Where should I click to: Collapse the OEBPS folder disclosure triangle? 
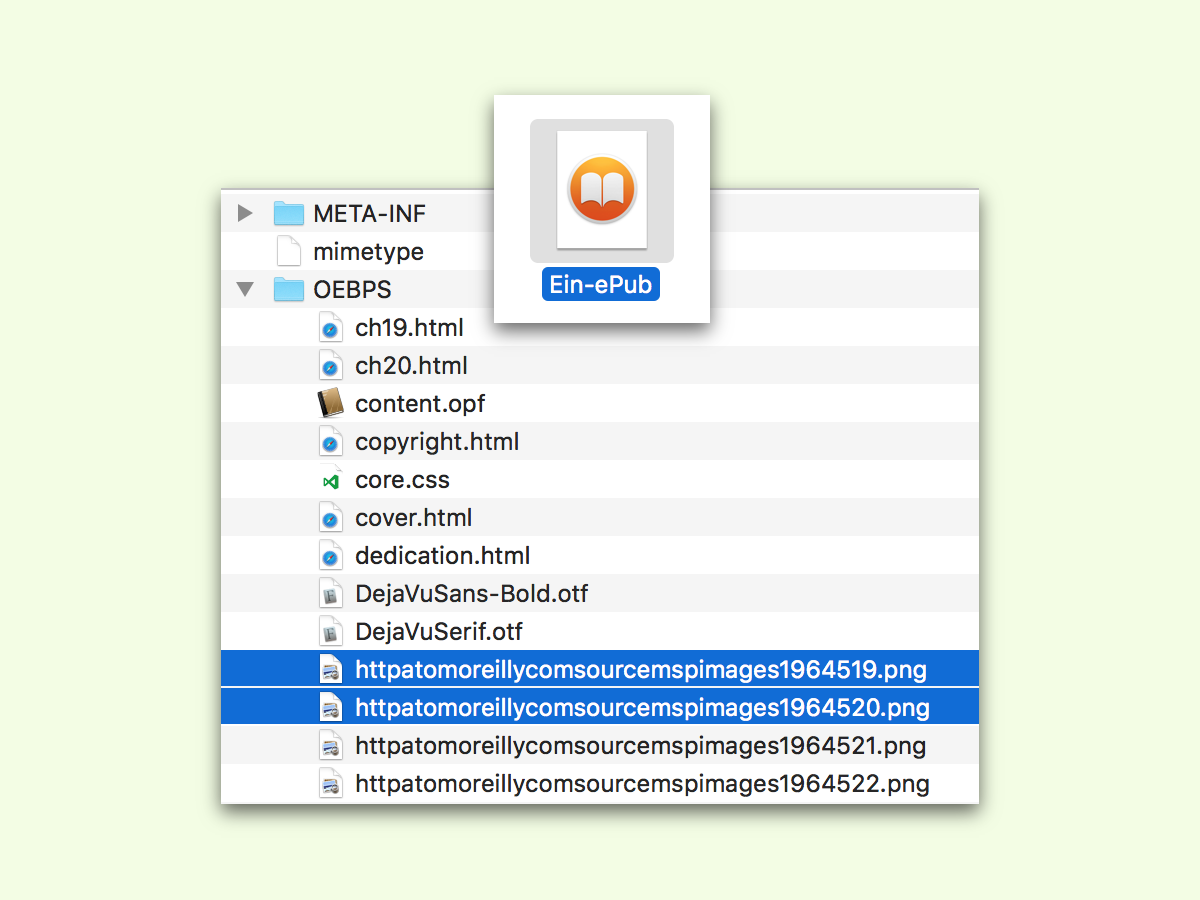coord(245,290)
